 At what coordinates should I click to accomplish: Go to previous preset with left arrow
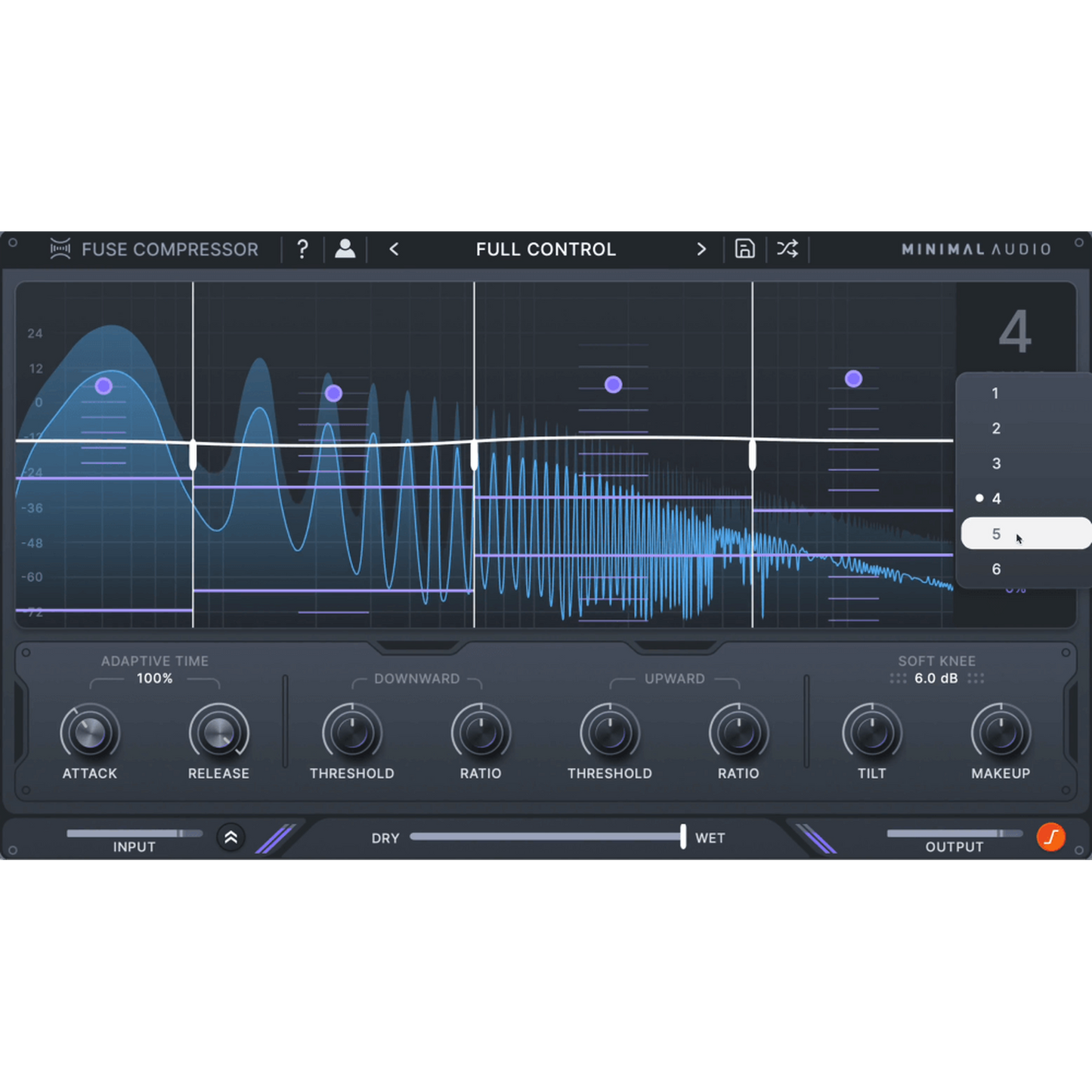394,249
